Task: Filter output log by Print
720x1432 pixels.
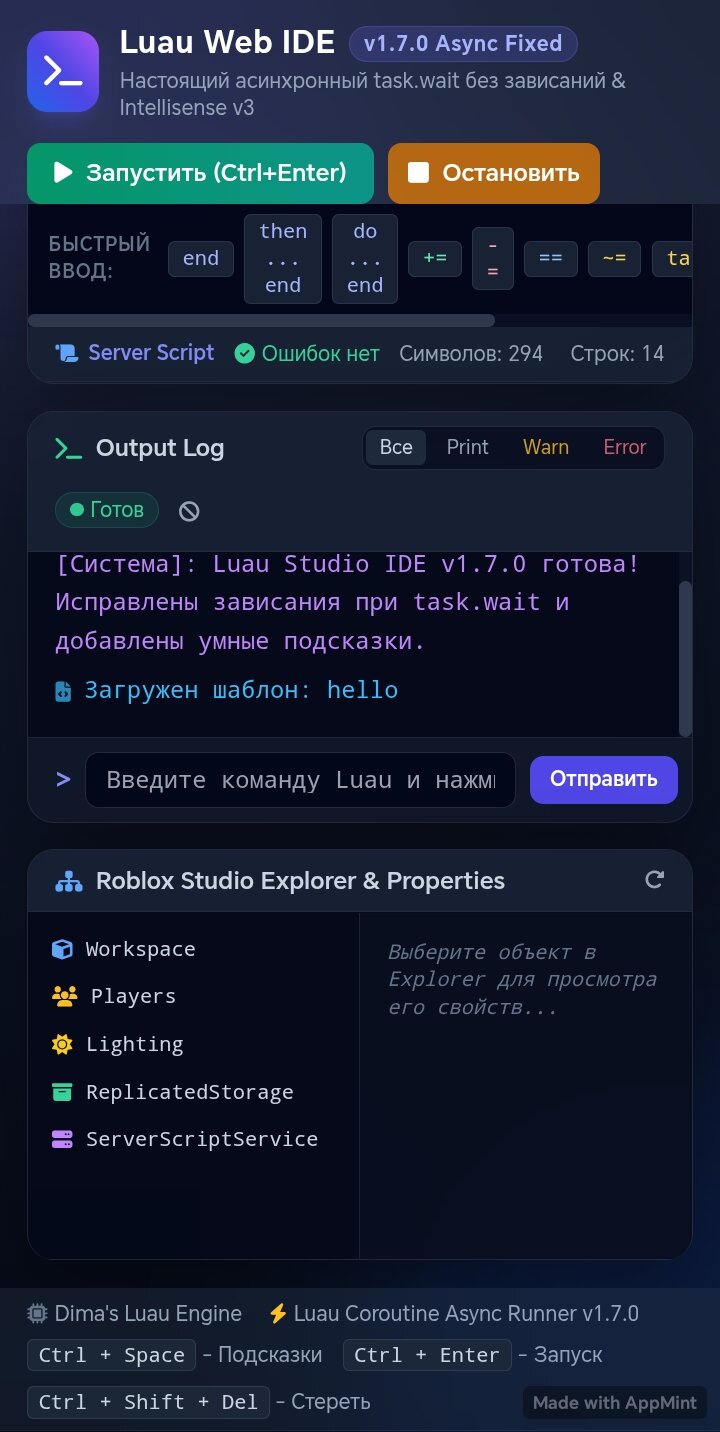Action: 468,448
